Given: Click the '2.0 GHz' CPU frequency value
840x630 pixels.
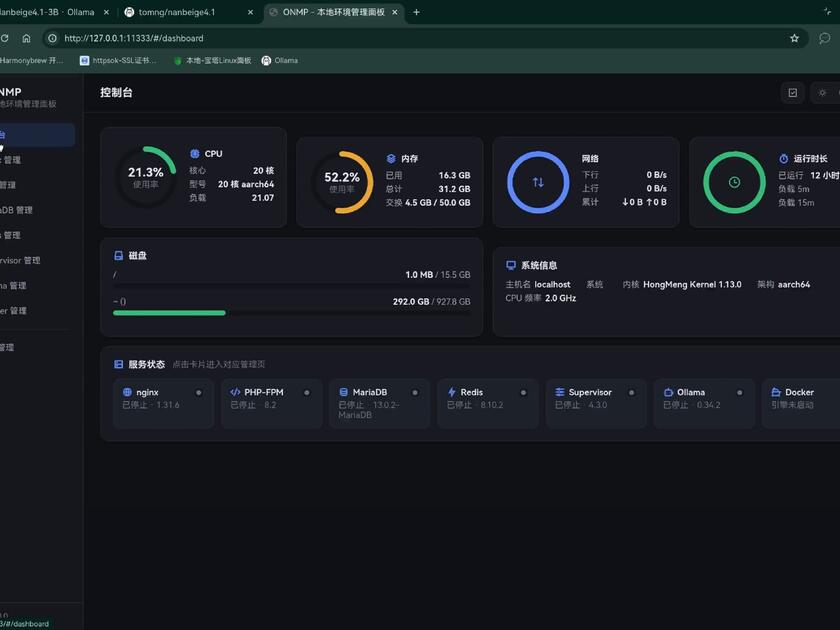Looking at the screenshot, I should (560, 298).
